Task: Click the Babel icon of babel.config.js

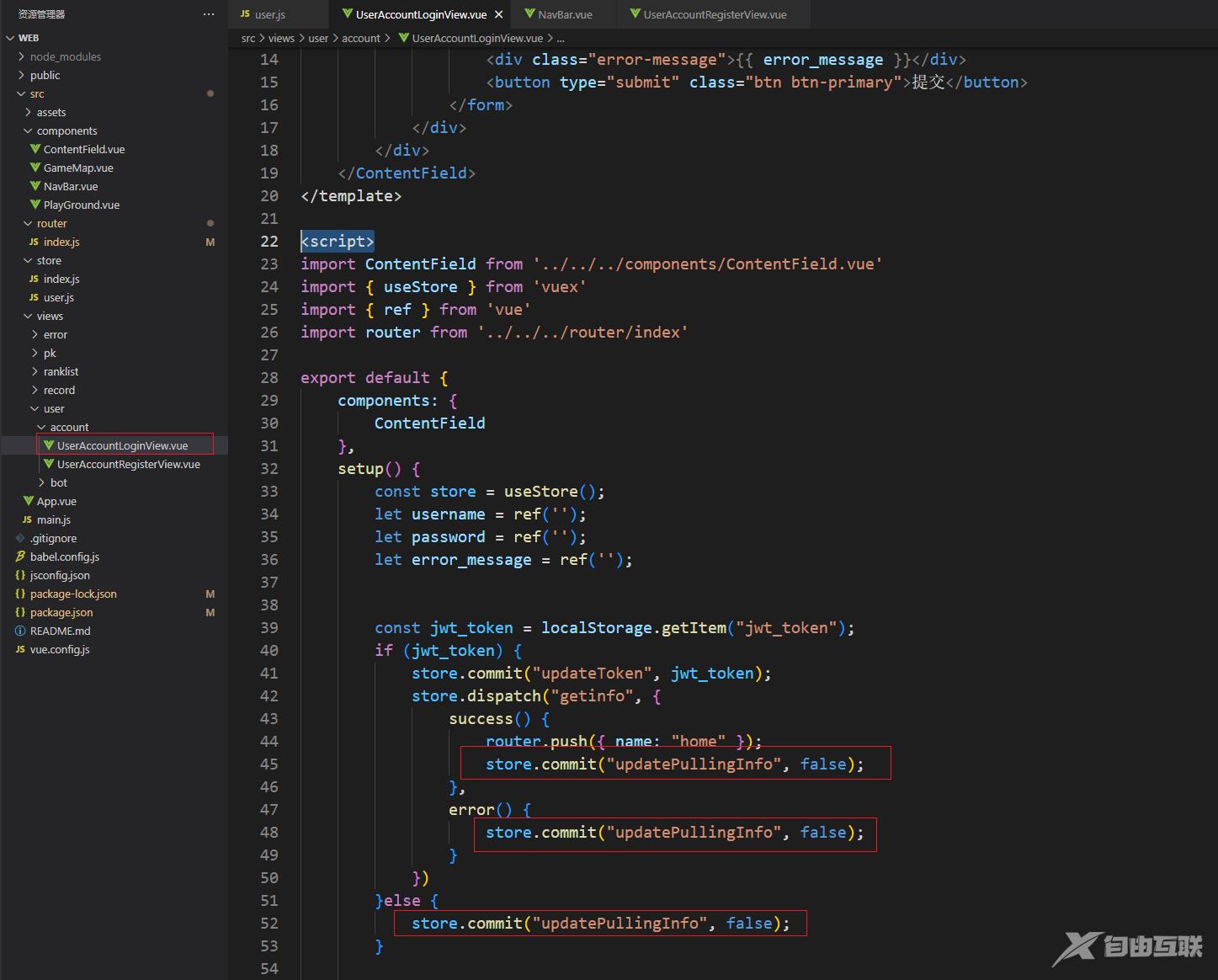Action: tap(20, 557)
